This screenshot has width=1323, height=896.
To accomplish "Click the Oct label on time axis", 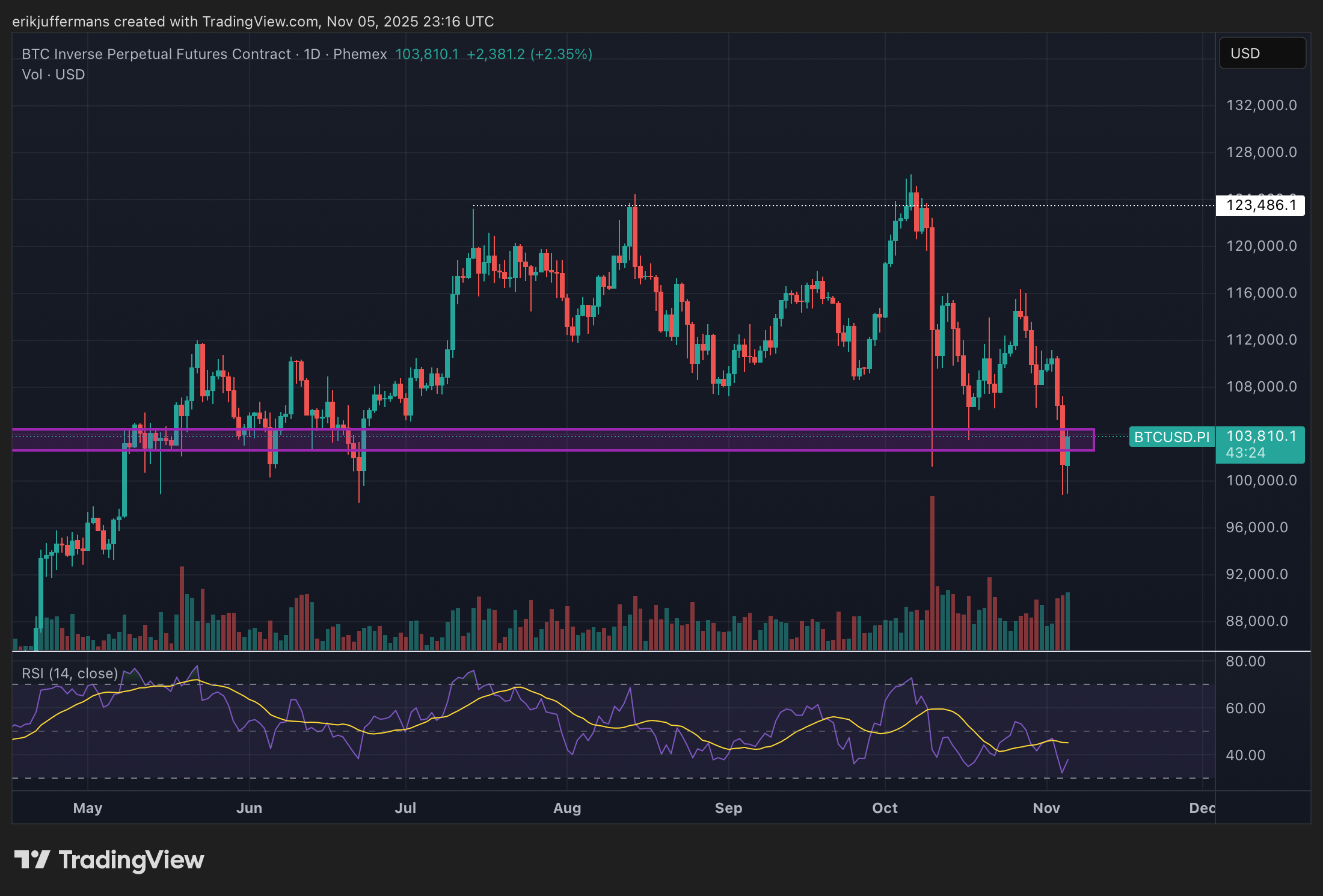I will (x=885, y=808).
